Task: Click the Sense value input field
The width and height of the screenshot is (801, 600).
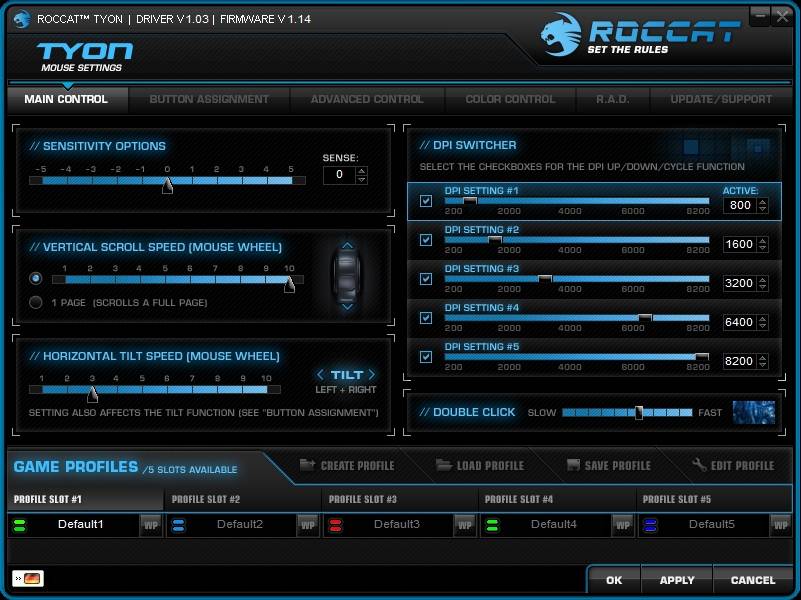Action: tap(339, 175)
